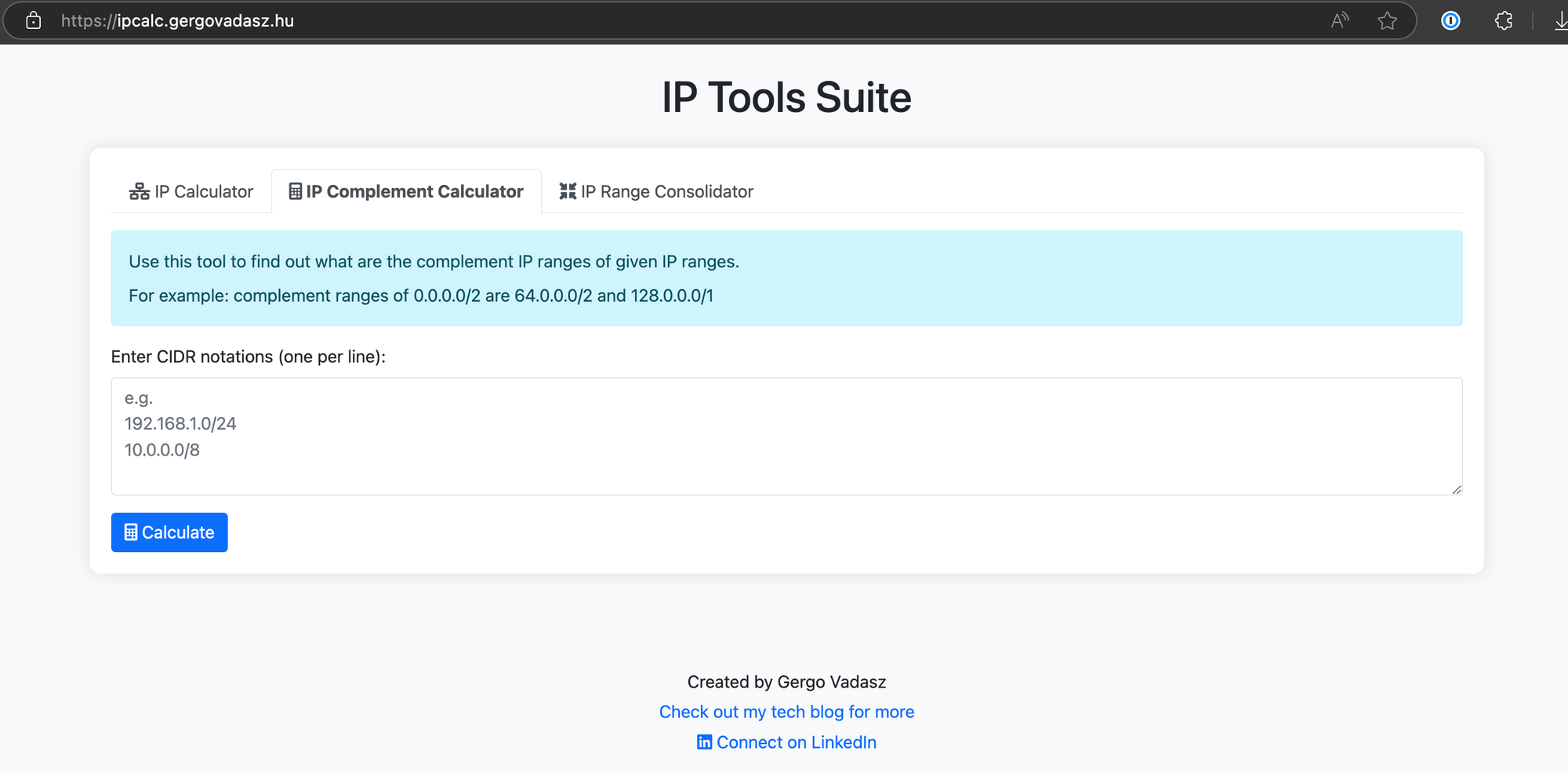Show browser downloads via arrow icon
Screen dimensions: 1568x773
(x=1559, y=21)
